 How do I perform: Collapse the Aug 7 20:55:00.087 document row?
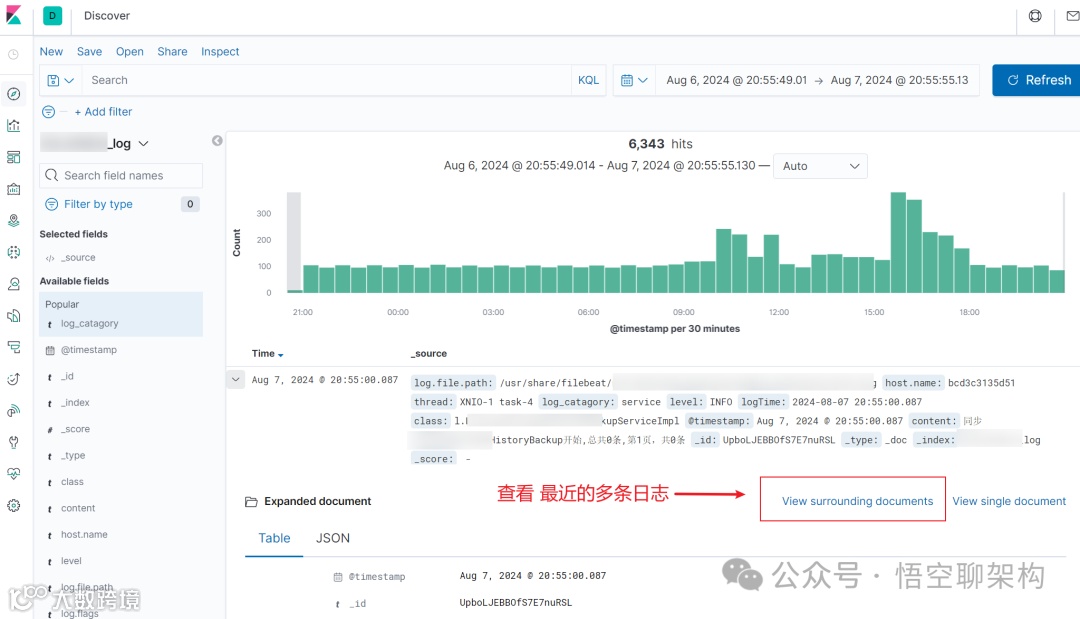[236, 379]
